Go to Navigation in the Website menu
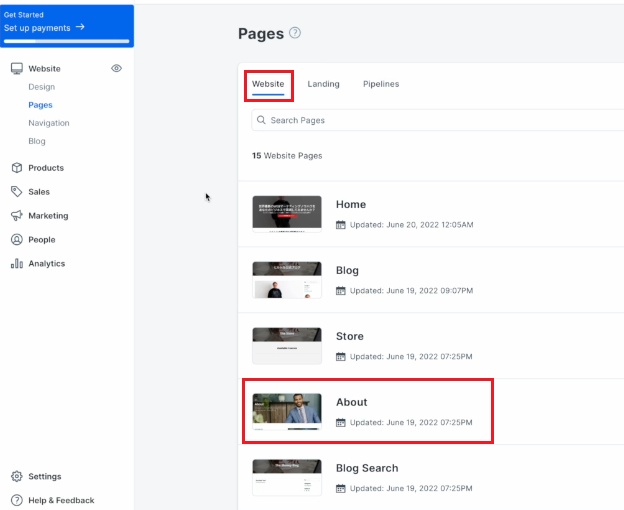Viewport: 624px width, 510px height. tap(49, 123)
